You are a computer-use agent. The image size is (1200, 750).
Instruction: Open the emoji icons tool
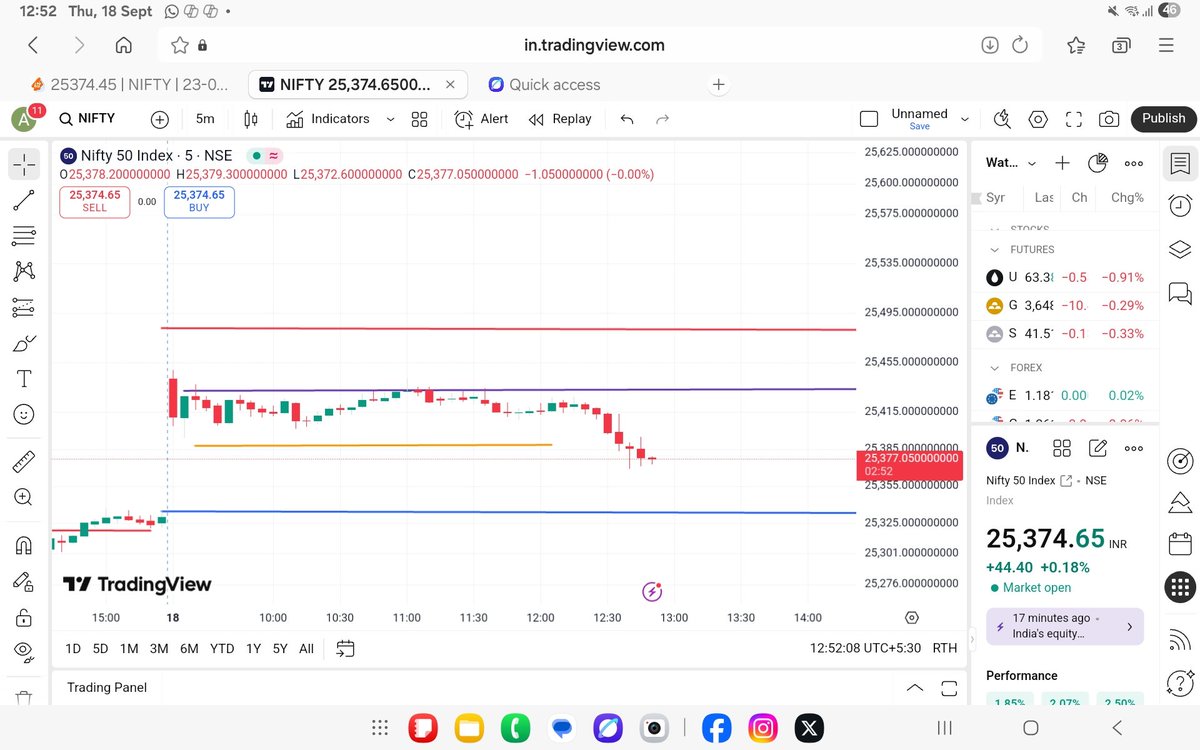pos(24,414)
